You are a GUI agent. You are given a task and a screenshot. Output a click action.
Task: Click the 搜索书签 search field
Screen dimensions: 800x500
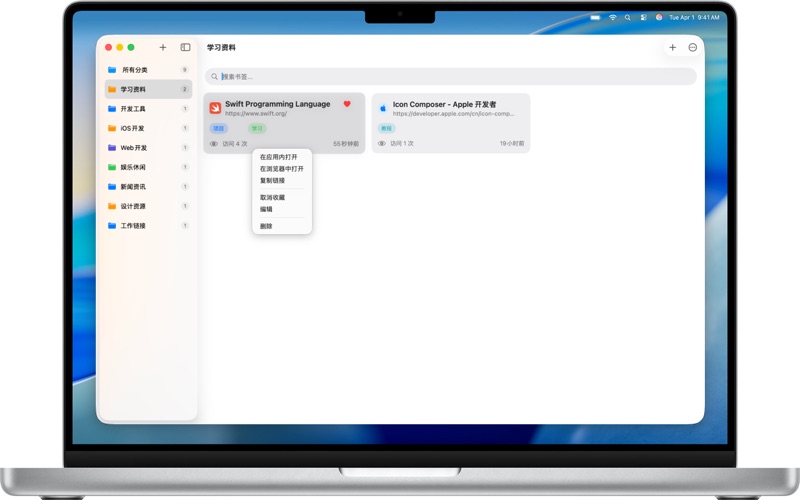coord(451,77)
